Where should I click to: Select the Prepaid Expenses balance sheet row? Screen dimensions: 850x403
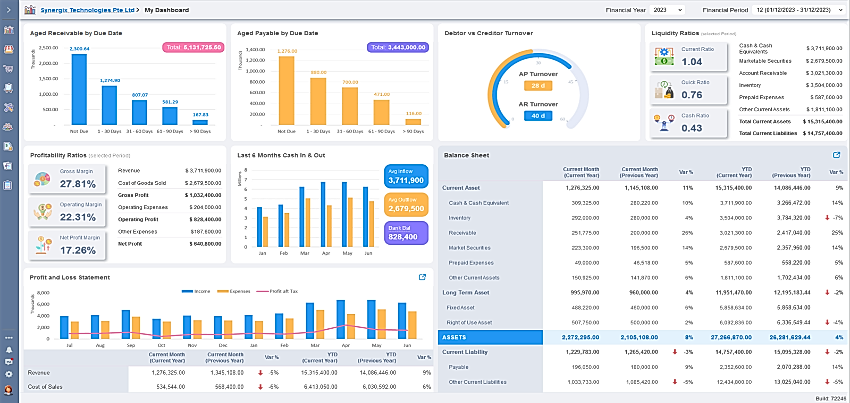point(643,263)
